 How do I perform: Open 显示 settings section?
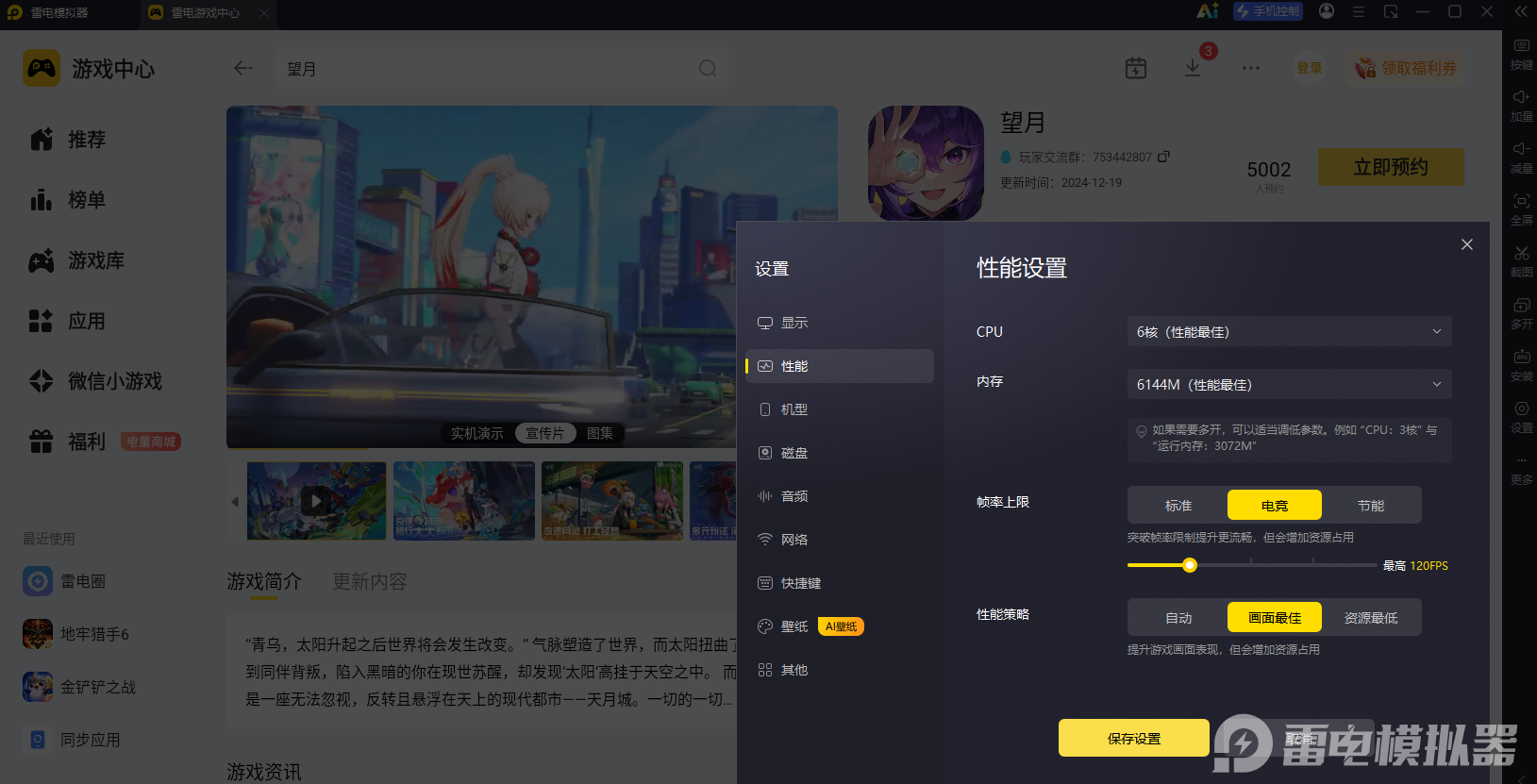point(840,323)
